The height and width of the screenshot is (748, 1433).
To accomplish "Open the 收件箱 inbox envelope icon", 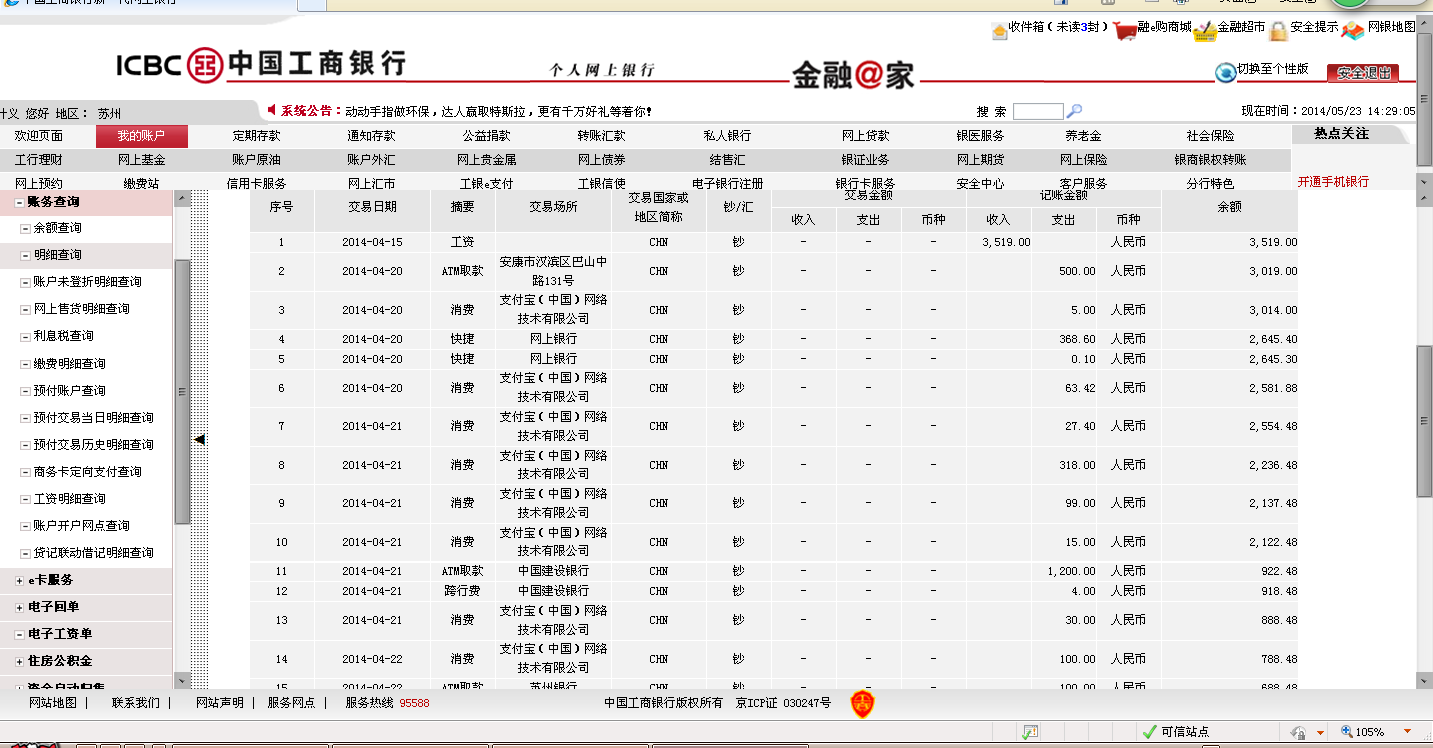I will 999,30.
